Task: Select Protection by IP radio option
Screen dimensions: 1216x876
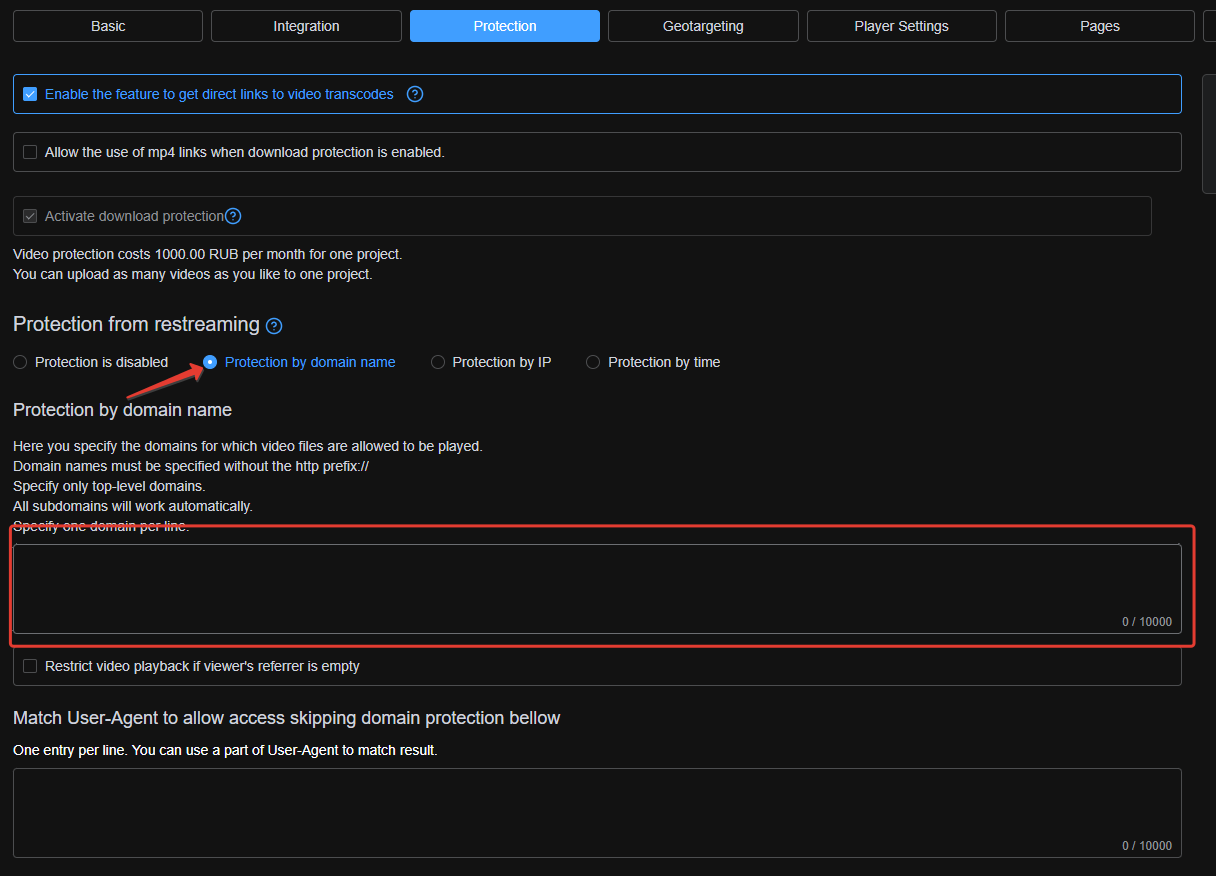Action: click(438, 362)
